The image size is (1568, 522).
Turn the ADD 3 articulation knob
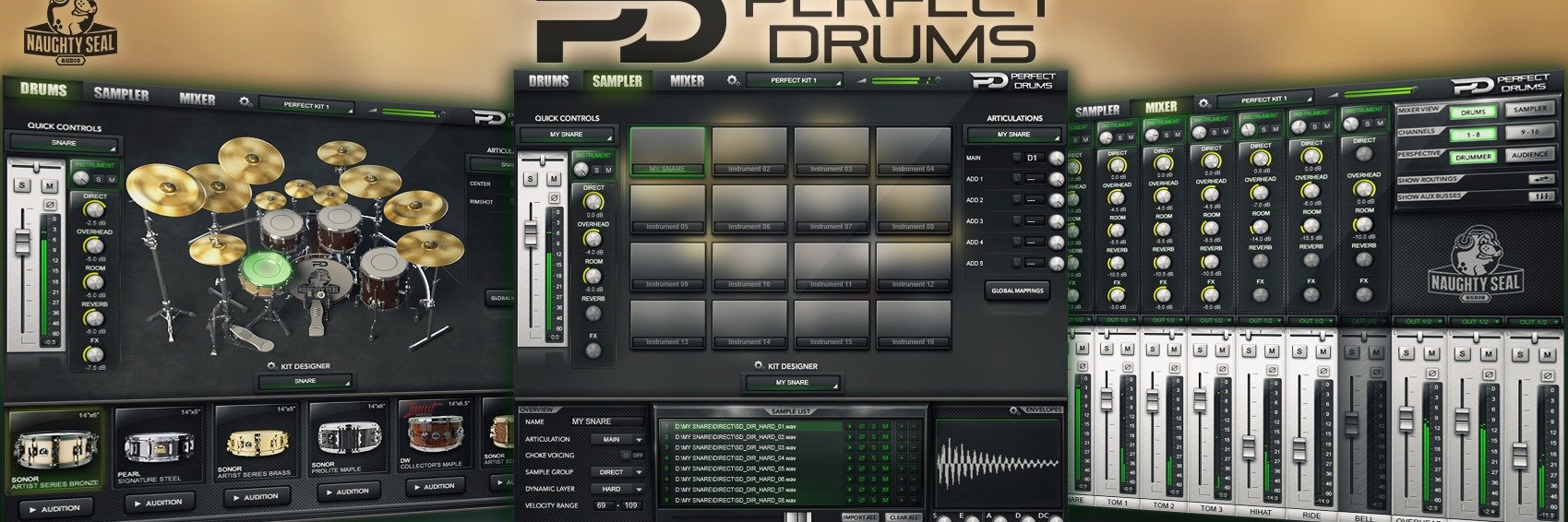(x=1056, y=221)
